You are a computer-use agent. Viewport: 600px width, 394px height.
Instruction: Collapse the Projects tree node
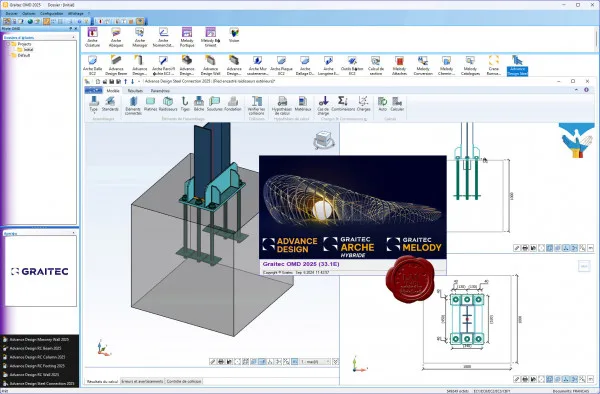pyautogui.click(x=8, y=44)
